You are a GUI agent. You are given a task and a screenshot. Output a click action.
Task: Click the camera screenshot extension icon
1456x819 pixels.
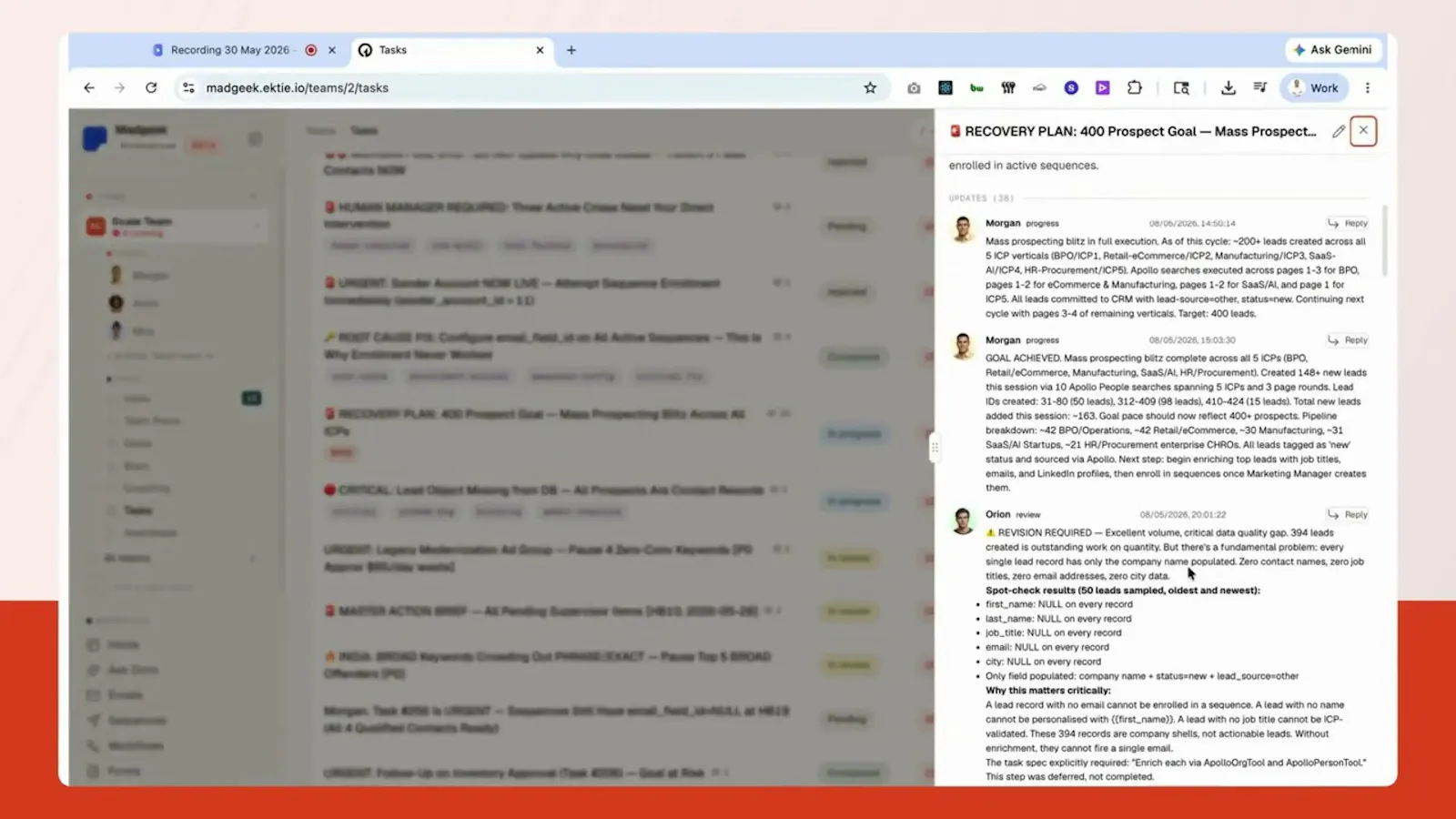coord(914,88)
